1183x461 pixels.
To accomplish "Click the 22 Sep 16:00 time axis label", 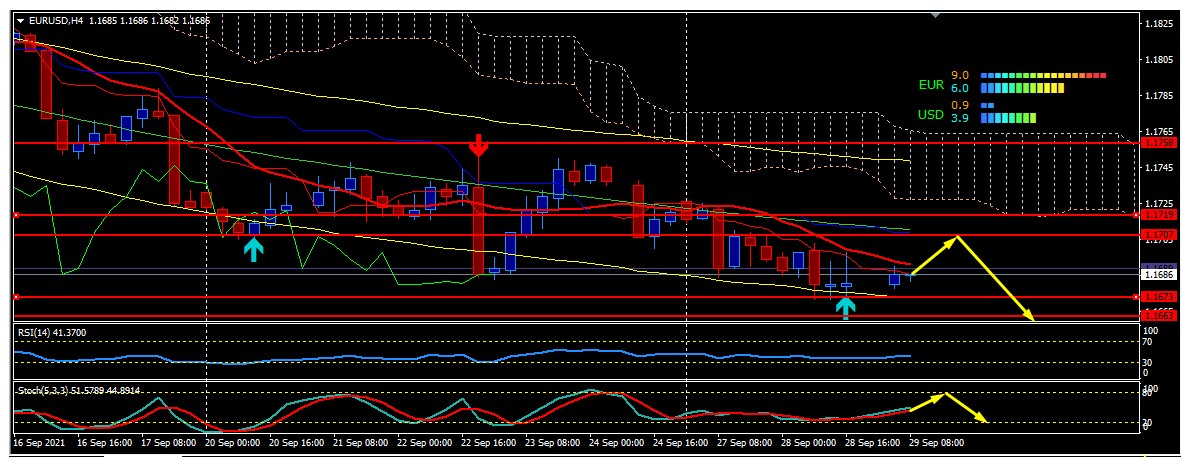I will (x=488, y=441).
